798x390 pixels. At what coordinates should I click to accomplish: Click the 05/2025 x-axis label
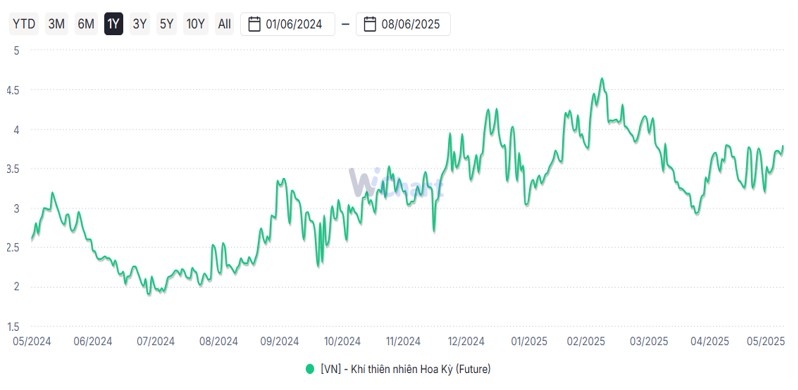click(765, 341)
